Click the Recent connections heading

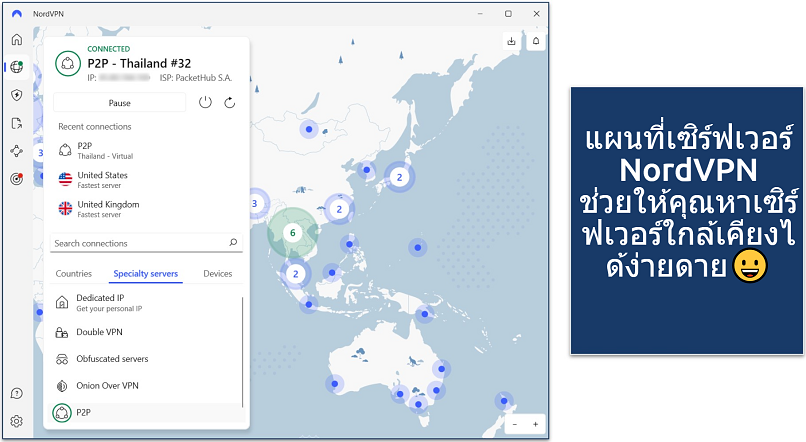95,126
